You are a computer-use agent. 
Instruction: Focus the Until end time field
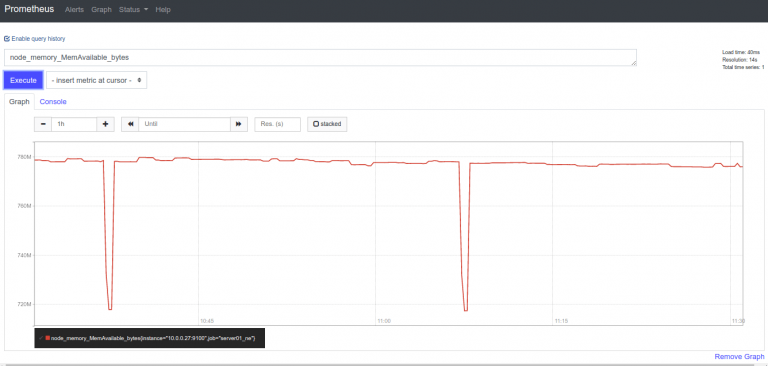pos(185,124)
